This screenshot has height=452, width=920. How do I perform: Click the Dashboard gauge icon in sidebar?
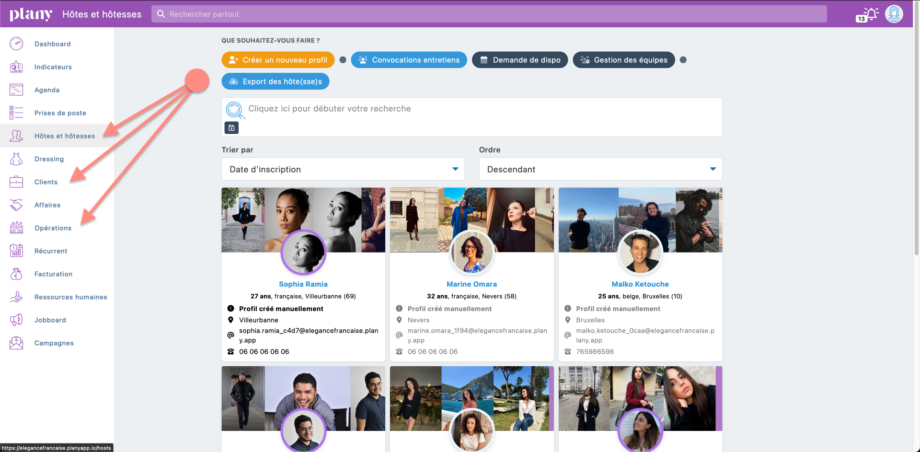16,44
